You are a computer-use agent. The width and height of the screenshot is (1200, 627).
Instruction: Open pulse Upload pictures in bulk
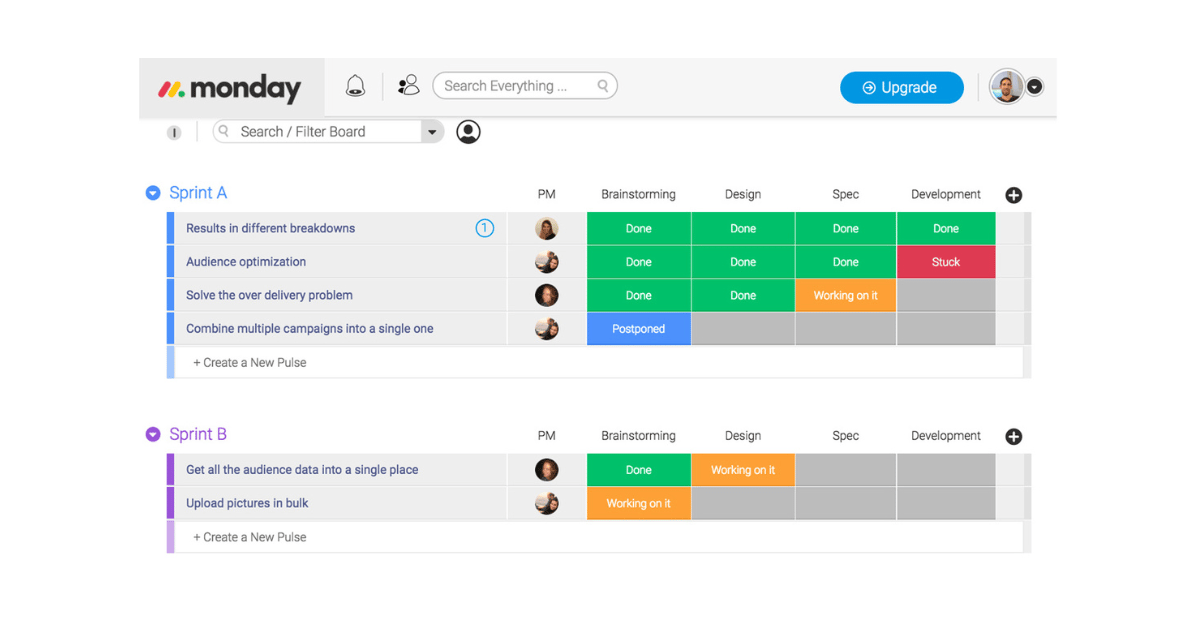click(247, 503)
